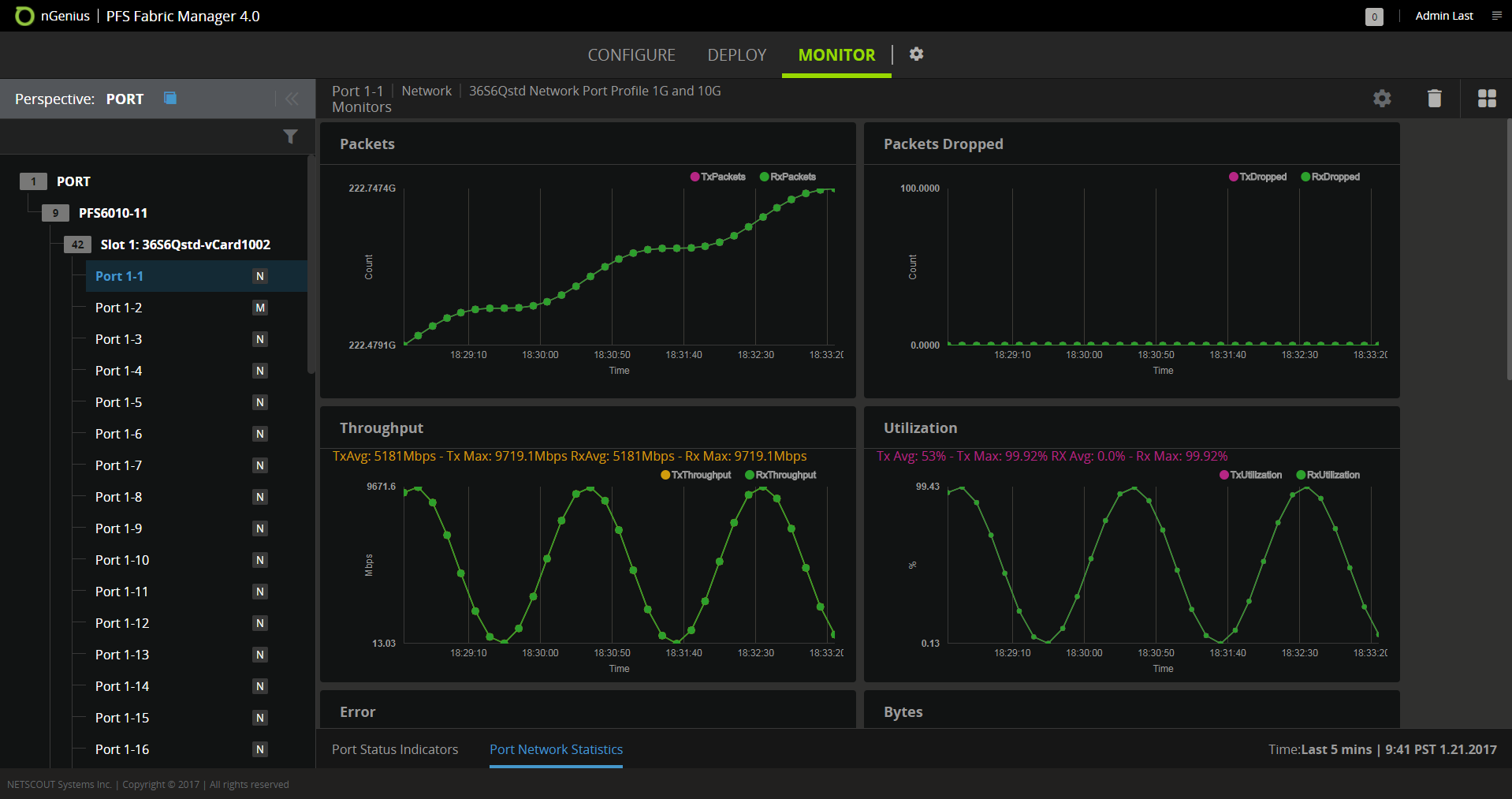Open the notification counter badge
1512x799 pixels.
tap(1374, 17)
